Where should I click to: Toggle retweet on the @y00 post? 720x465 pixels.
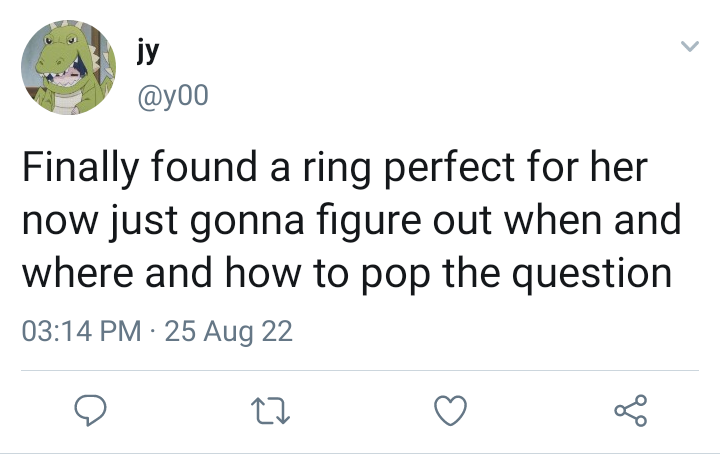270,411
